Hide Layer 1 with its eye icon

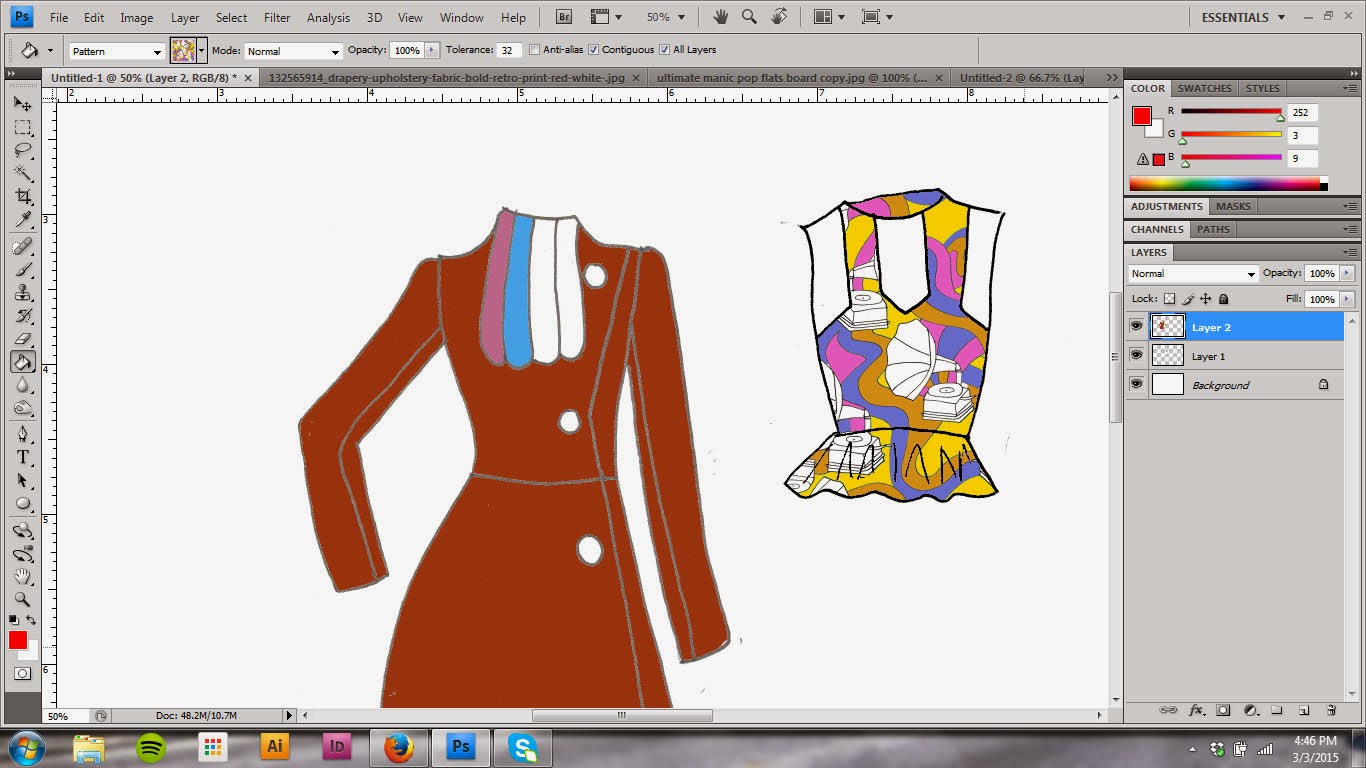(1136, 356)
